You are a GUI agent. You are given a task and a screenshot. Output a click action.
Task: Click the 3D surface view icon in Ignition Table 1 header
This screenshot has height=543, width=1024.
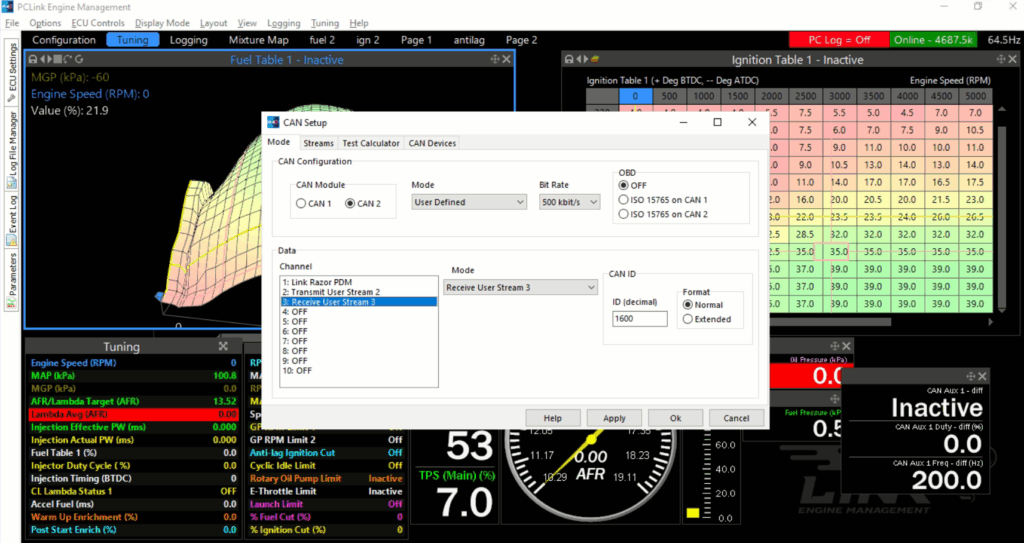(x=595, y=59)
